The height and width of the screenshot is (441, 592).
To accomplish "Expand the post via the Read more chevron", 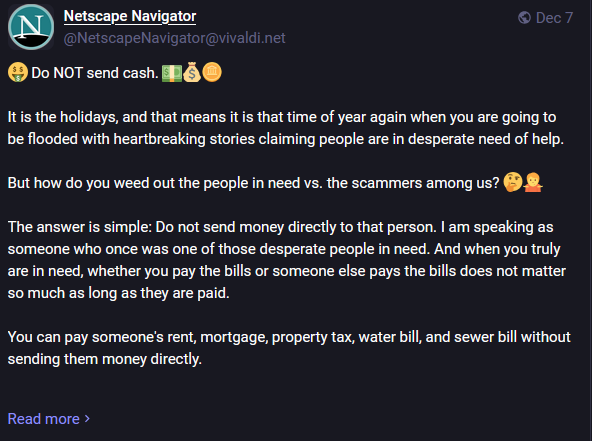I will click(87, 418).
